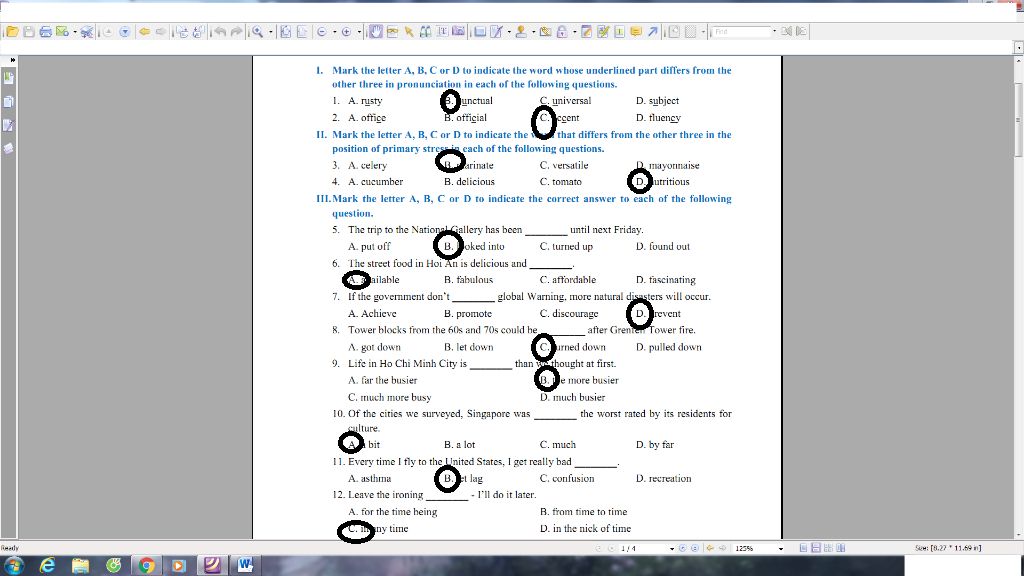
Task: Select the Zoom magnifier tool
Action: click(257, 31)
